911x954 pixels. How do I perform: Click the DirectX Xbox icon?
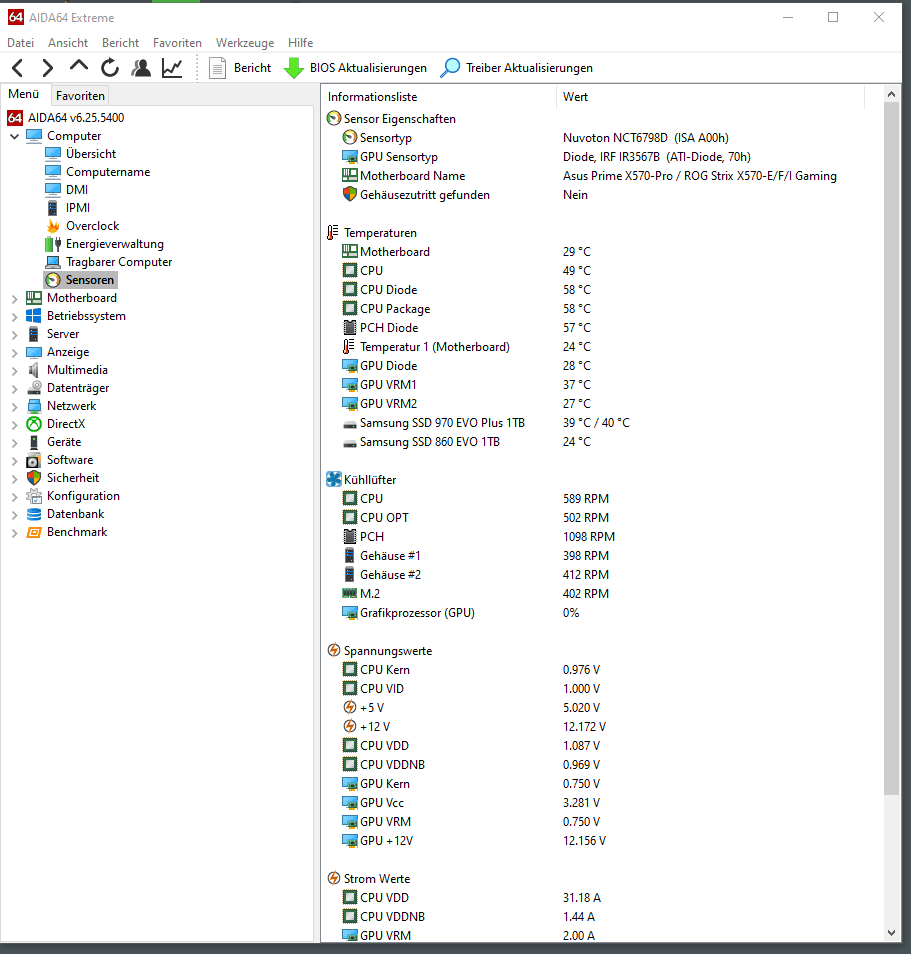pyautogui.click(x=34, y=424)
